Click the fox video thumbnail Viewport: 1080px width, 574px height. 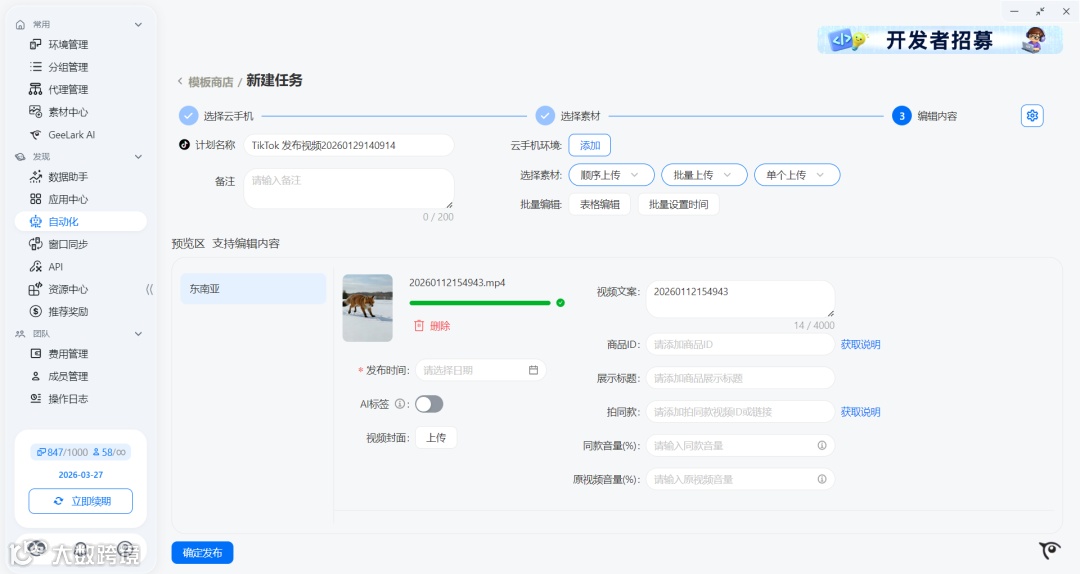click(x=367, y=308)
